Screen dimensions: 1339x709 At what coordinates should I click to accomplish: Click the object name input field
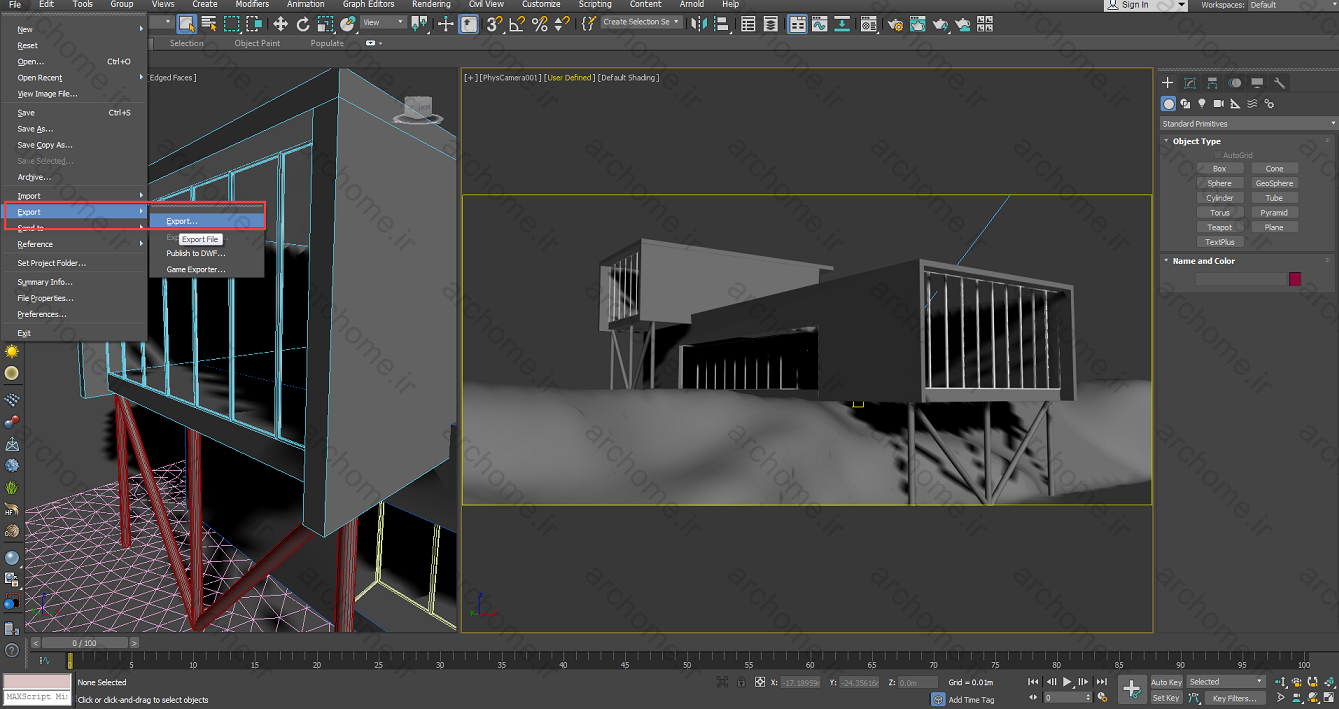pyautogui.click(x=1240, y=279)
